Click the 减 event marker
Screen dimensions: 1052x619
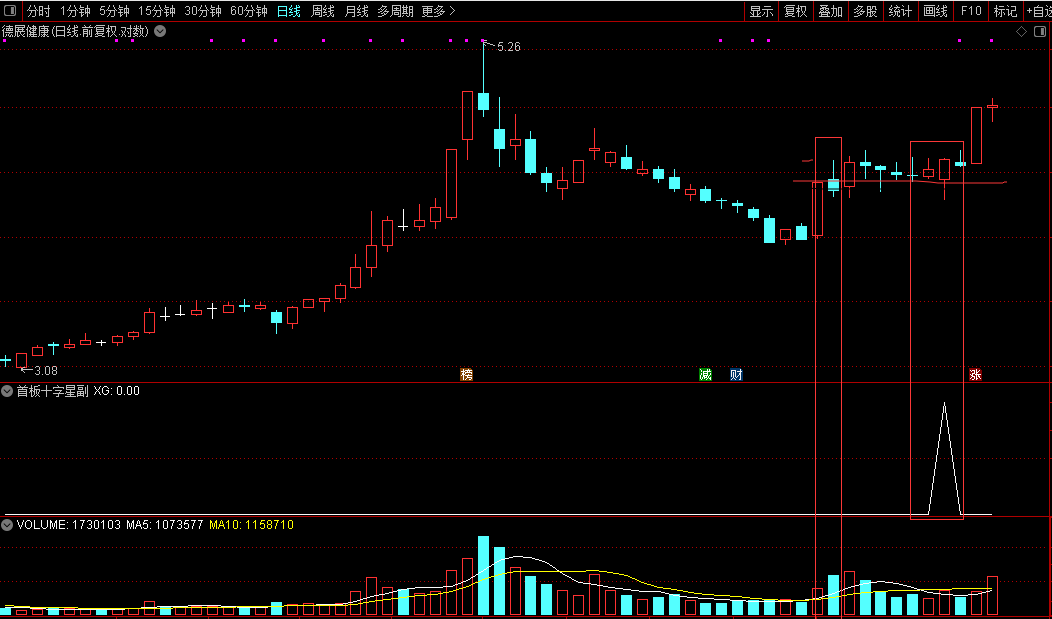705,374
